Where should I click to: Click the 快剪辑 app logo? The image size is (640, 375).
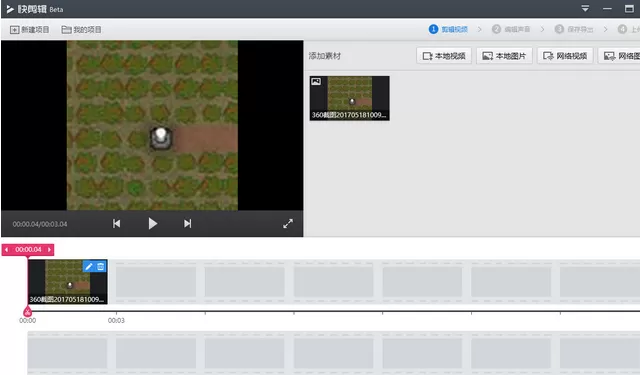pos(10,9)
